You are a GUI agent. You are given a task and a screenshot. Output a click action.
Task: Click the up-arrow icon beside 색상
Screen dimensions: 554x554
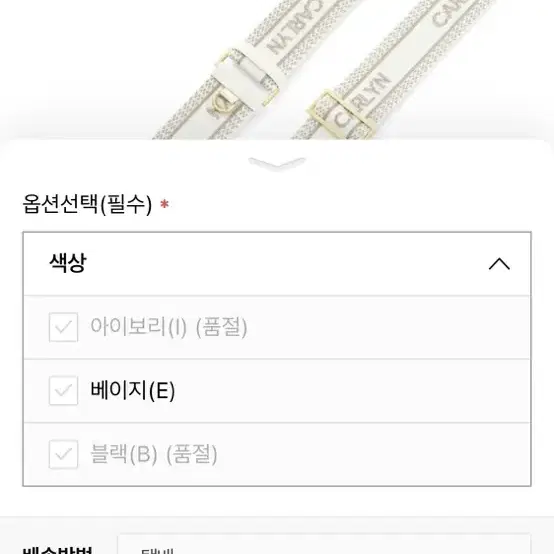tap(499, 264)
